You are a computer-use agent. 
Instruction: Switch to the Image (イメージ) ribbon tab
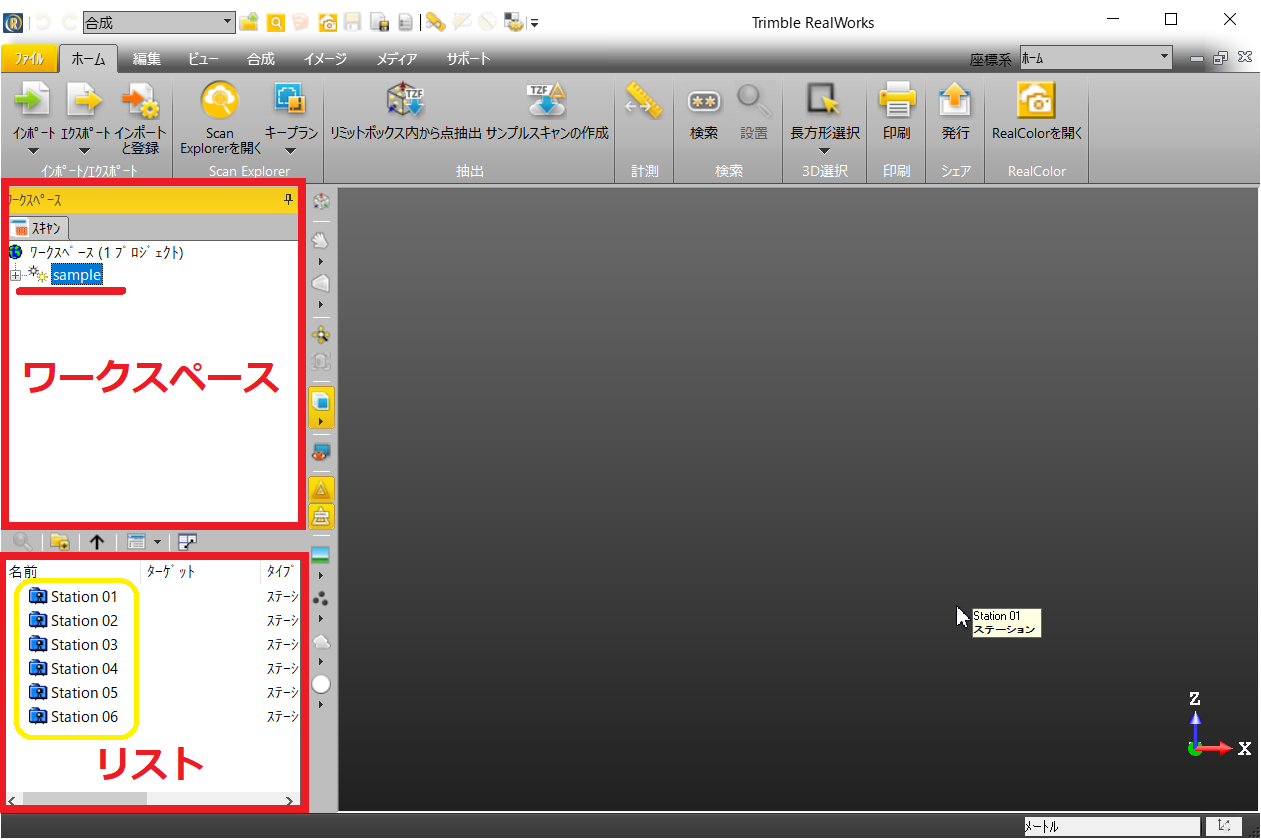[x=325, y=59]
